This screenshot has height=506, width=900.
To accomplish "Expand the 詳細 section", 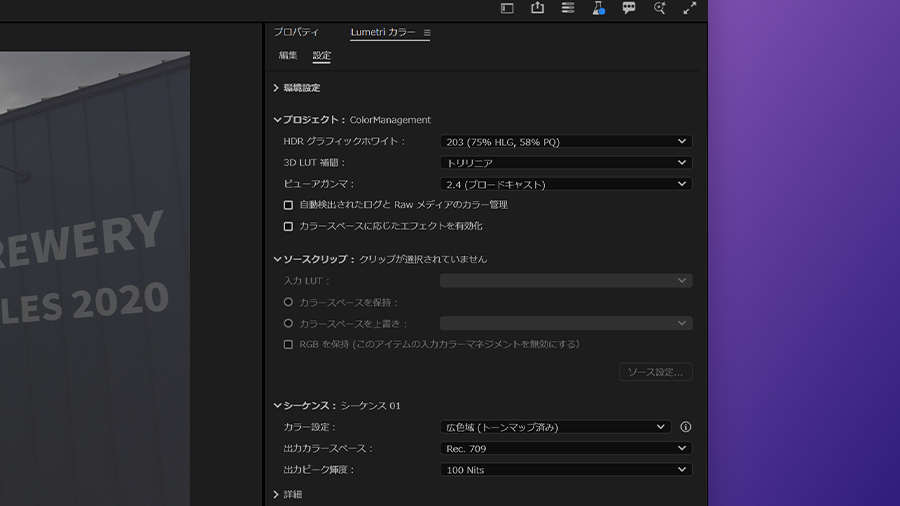I will click(276, 495).
